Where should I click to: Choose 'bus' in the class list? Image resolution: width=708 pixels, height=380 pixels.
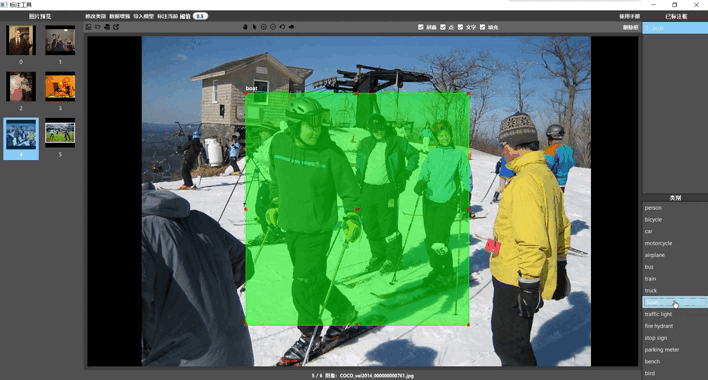click(x=675, y=267)
